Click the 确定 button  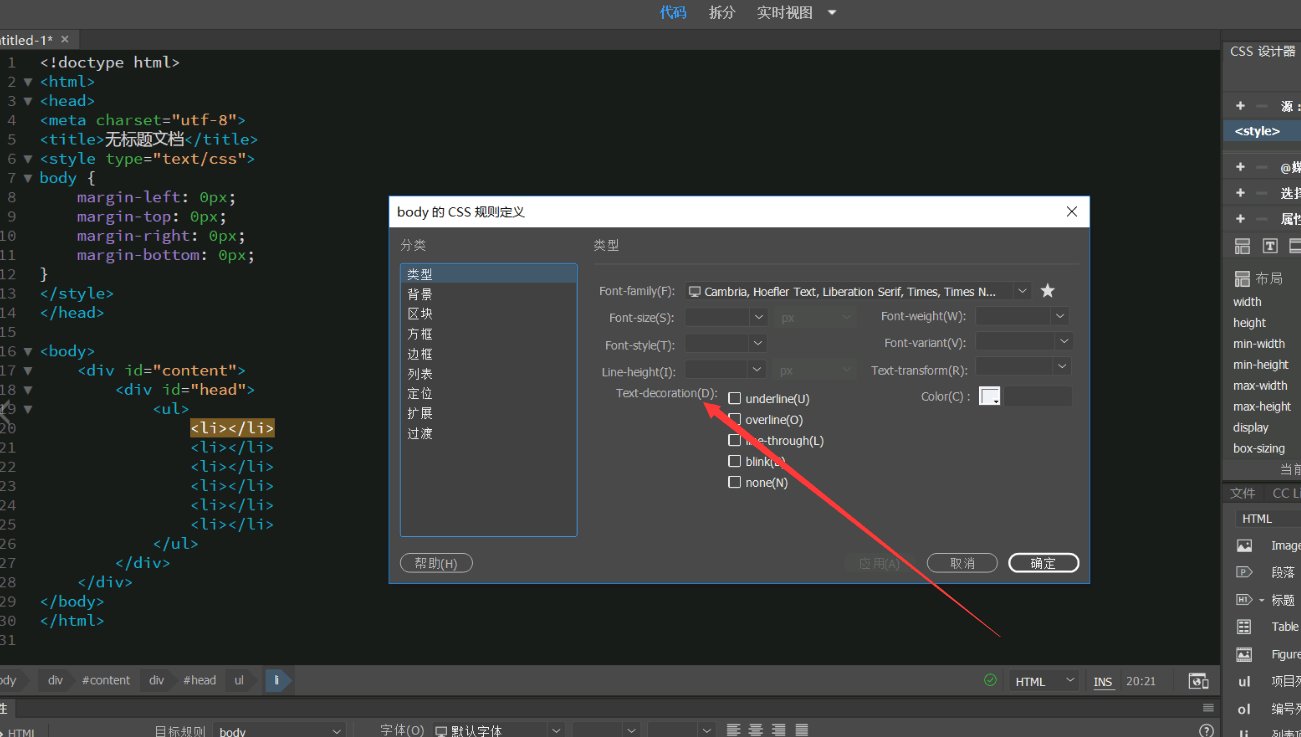(1044, 563)
